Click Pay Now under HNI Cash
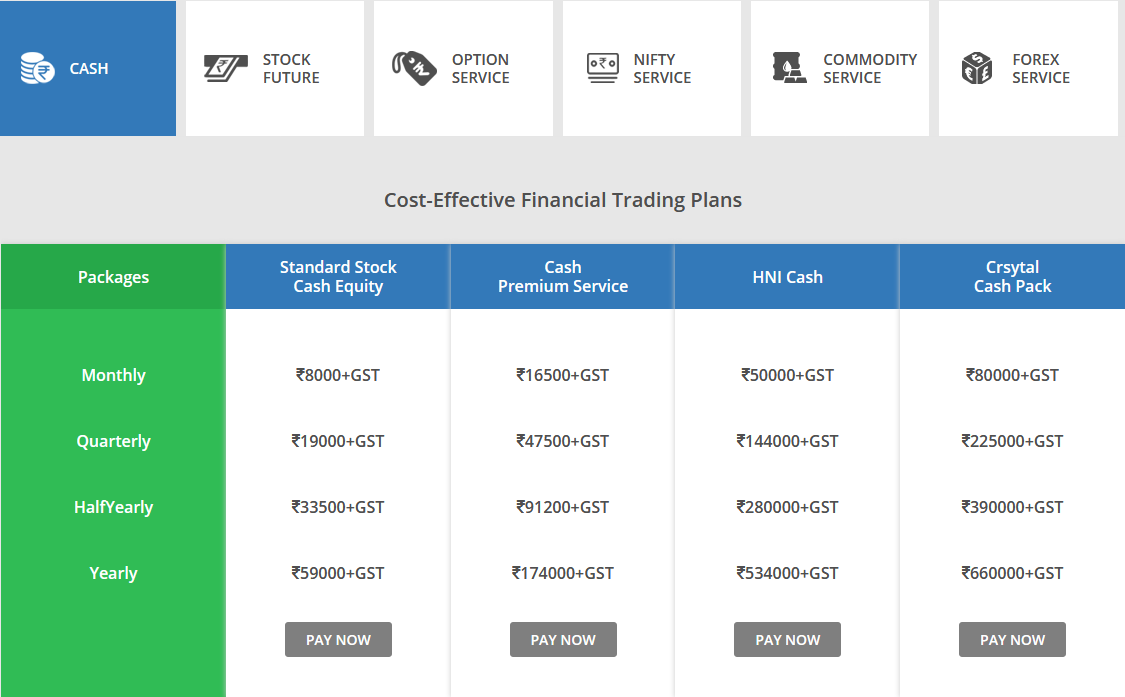The width and height of the screenshot is (1125, 697). pos(787,640)
